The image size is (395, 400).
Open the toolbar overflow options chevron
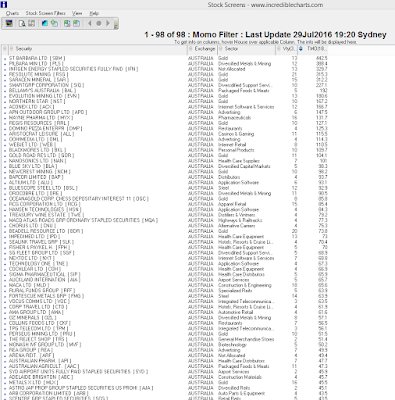pyautogui.click(x=116, y=25)
